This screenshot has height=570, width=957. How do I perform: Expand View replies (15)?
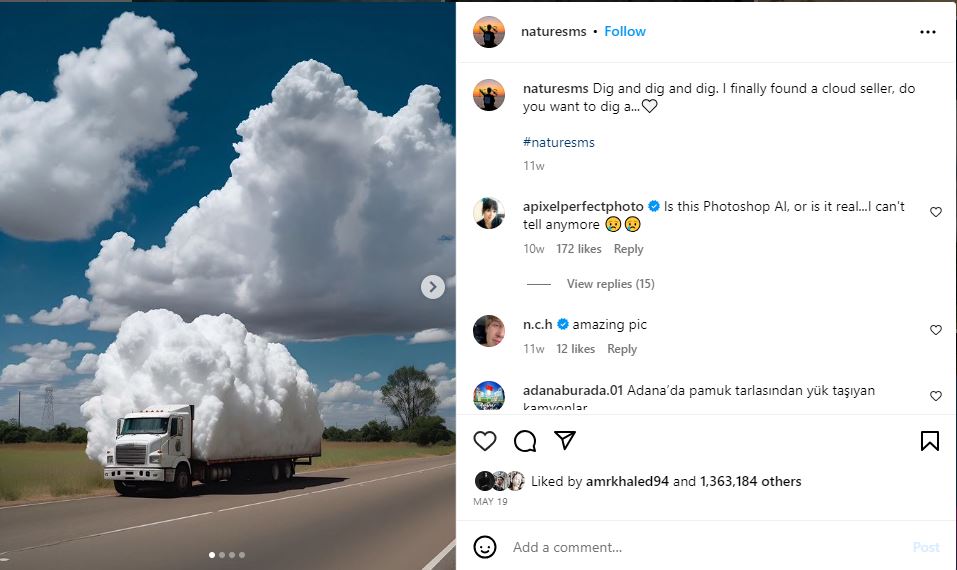coord(610,284)
